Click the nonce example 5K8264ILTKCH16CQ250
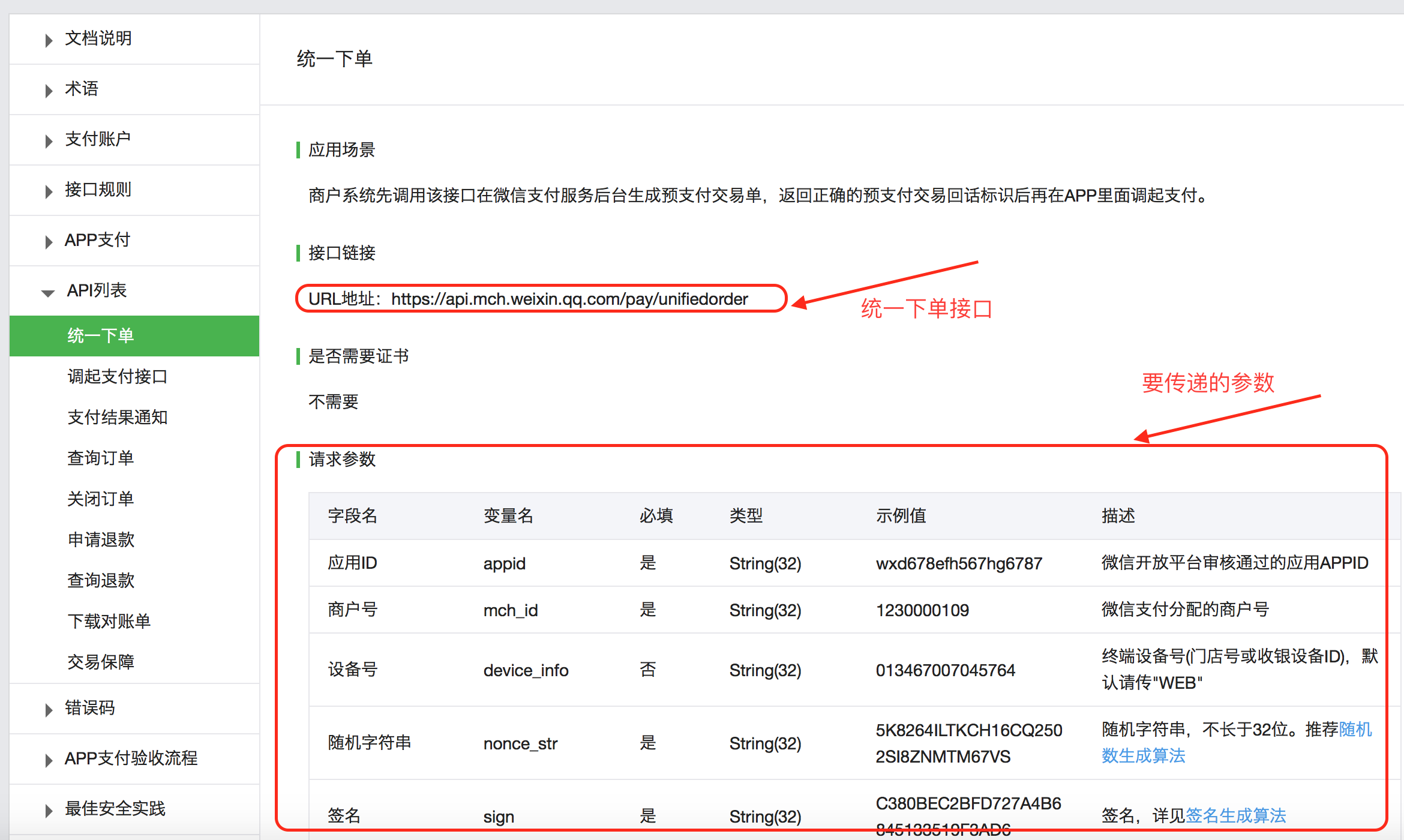This screenshot has width=1404, height=840. [x=969, y=730]
